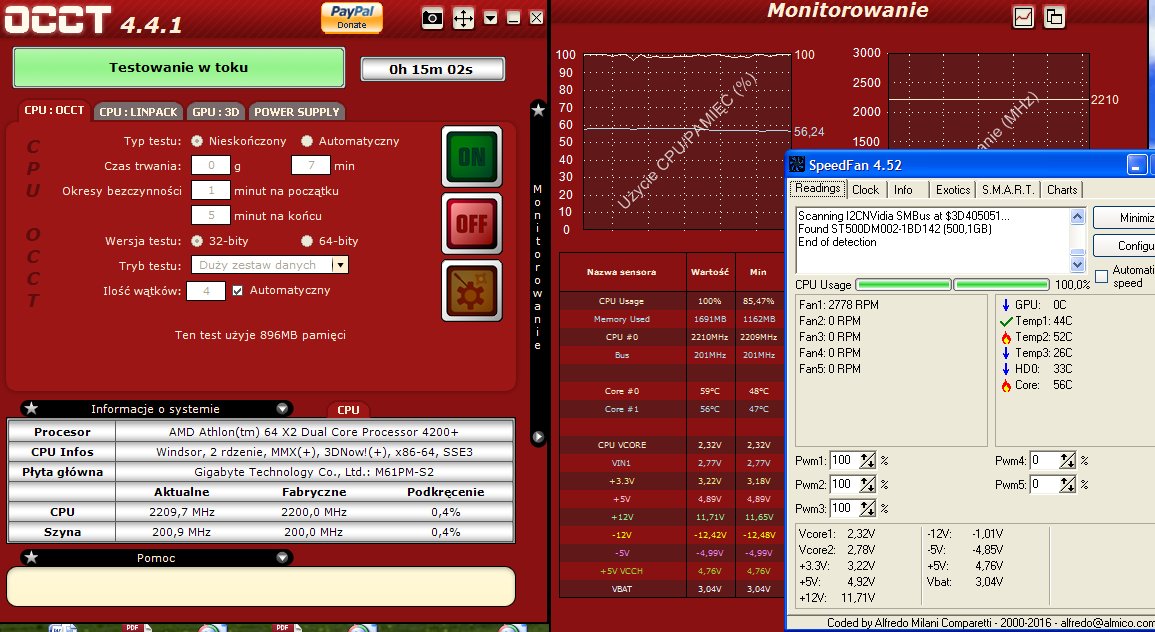1155x632 pixels.
Task: Open SpeedFan's Exotics tab
Action: [x=953, y=190]
